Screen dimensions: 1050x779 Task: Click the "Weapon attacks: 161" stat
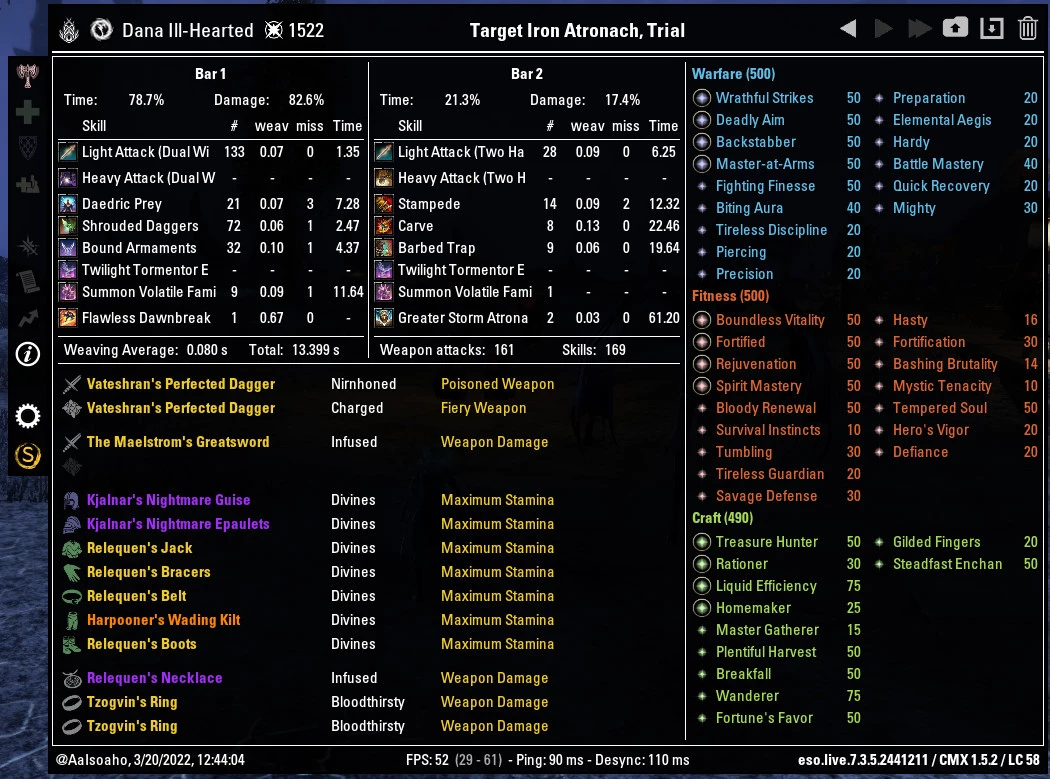[x=447, y=350]
